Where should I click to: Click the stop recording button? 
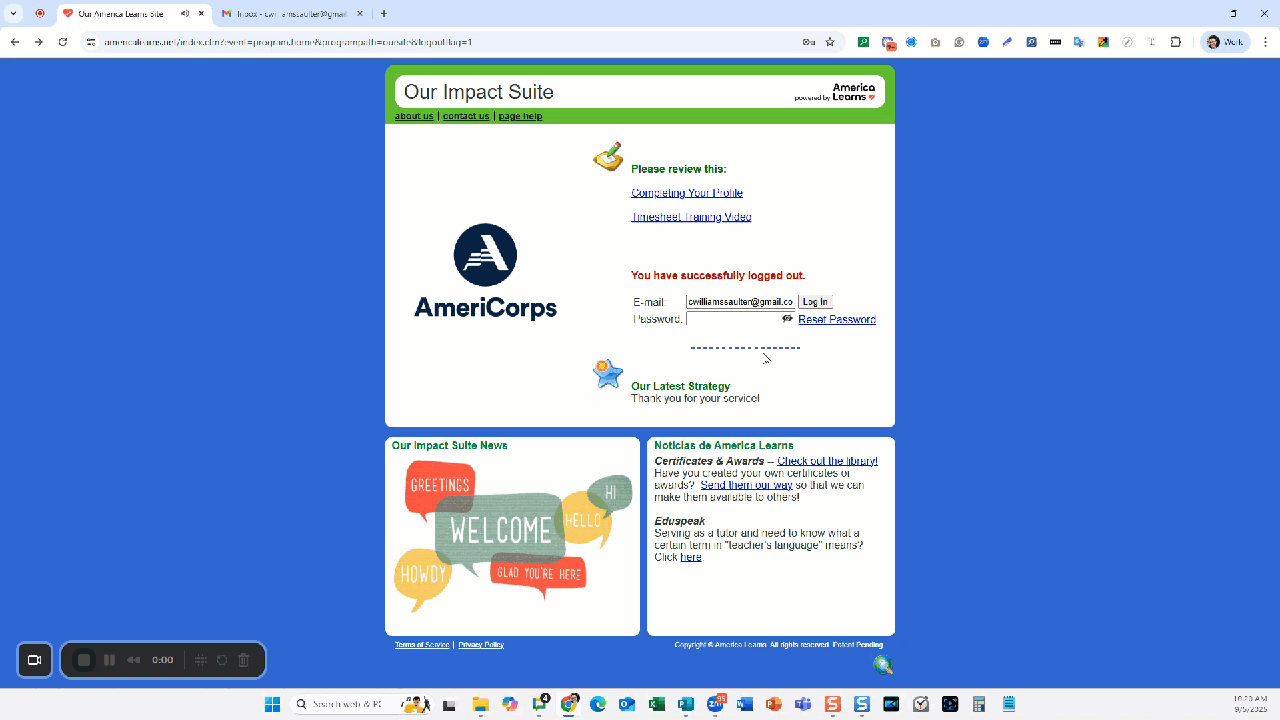84,660
